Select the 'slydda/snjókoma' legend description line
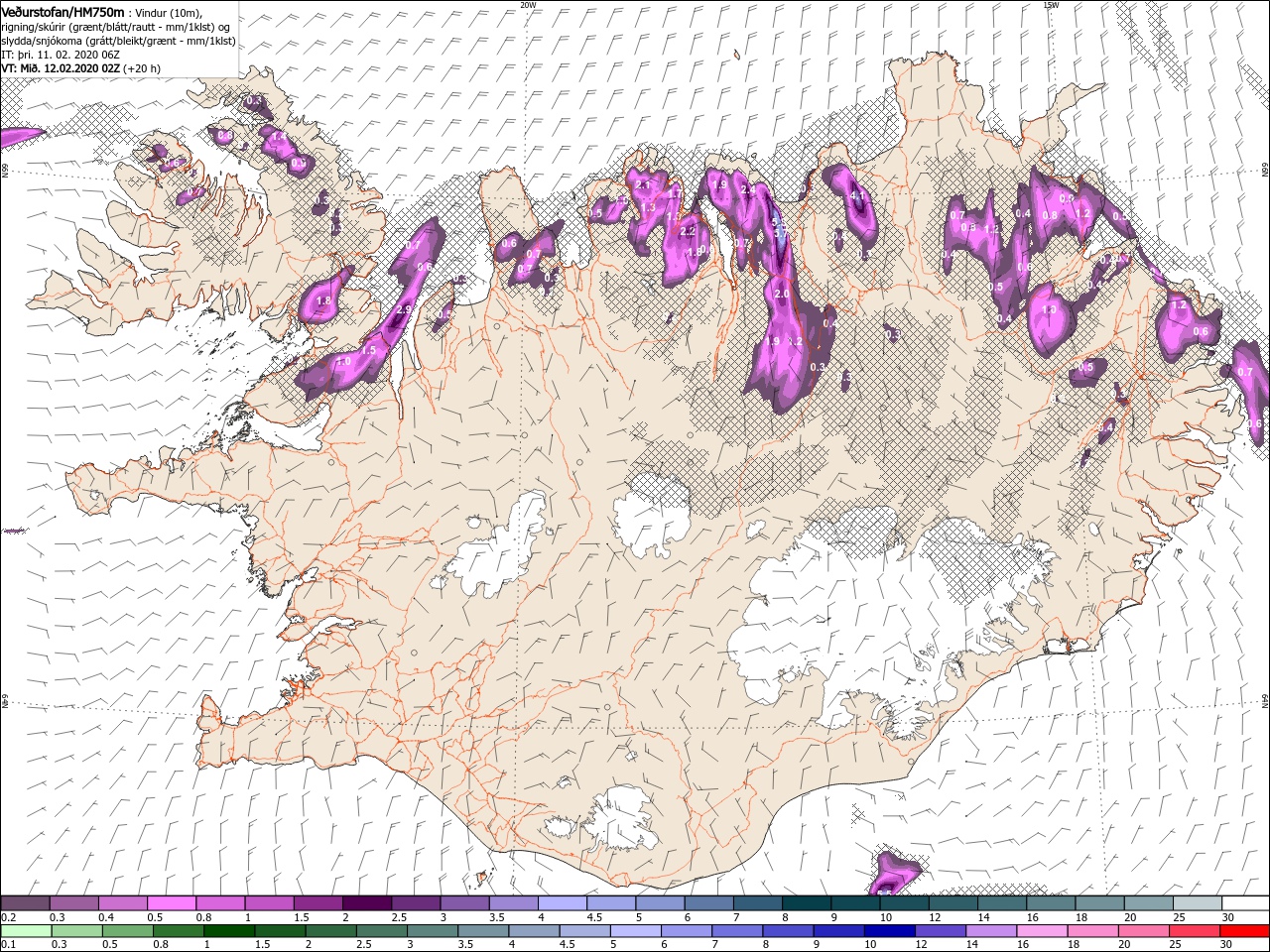The image size is (1270, 952). tap(117, 41)
